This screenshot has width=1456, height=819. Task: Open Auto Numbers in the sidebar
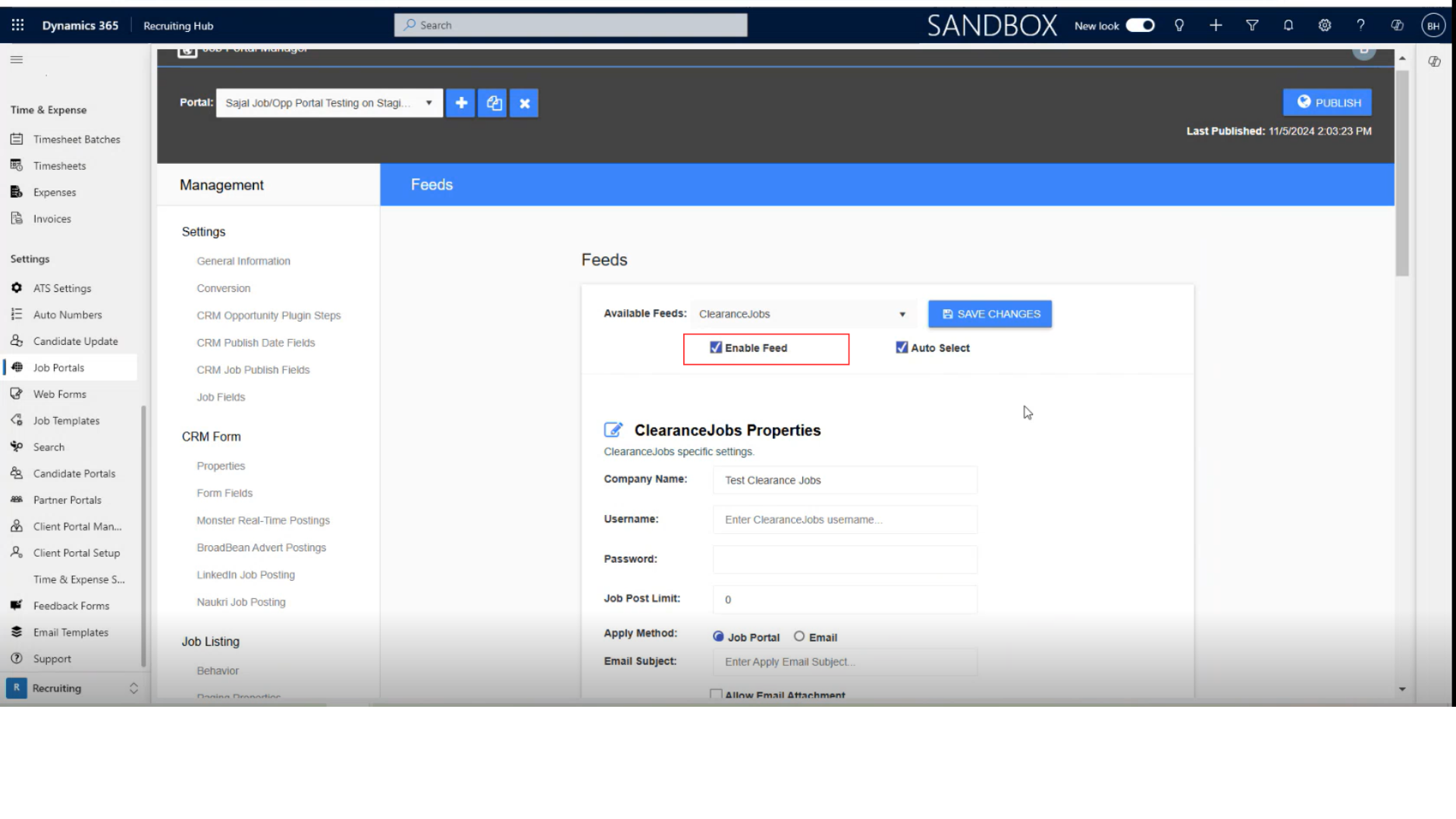point(68,315)
